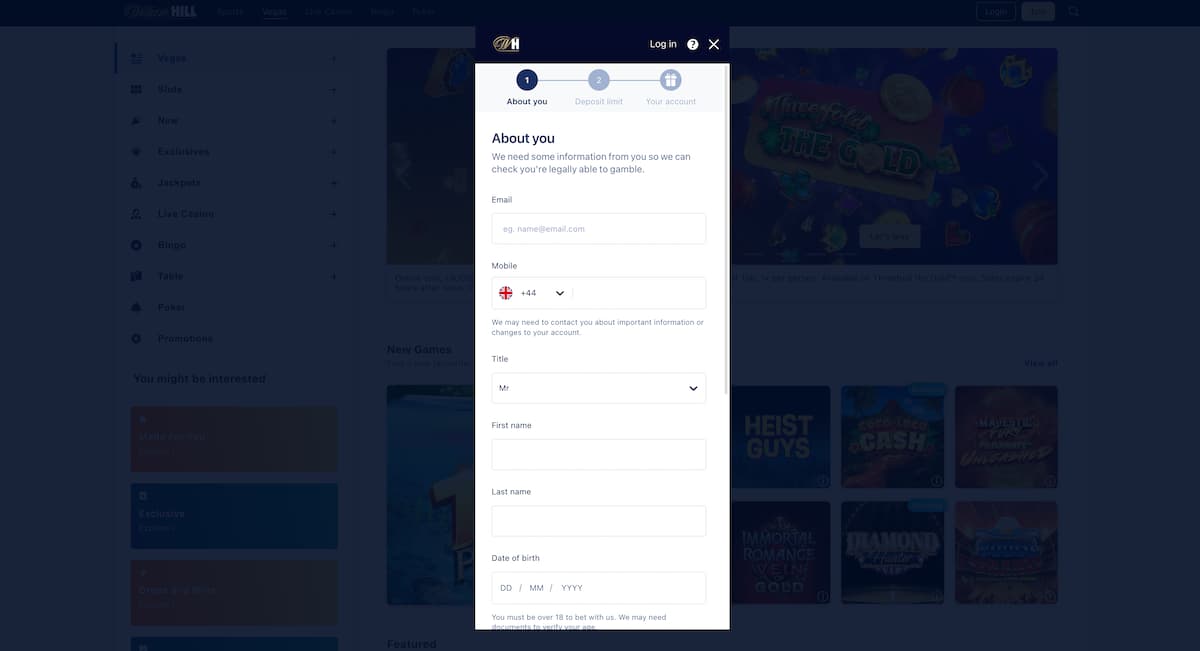Select step 1 About you
The height and width of the screenshot is (651, 1200).
point(527,80)
